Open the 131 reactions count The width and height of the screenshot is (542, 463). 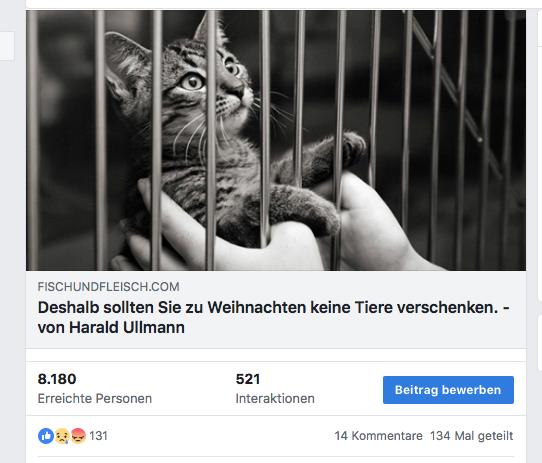[x=99, y=436]
